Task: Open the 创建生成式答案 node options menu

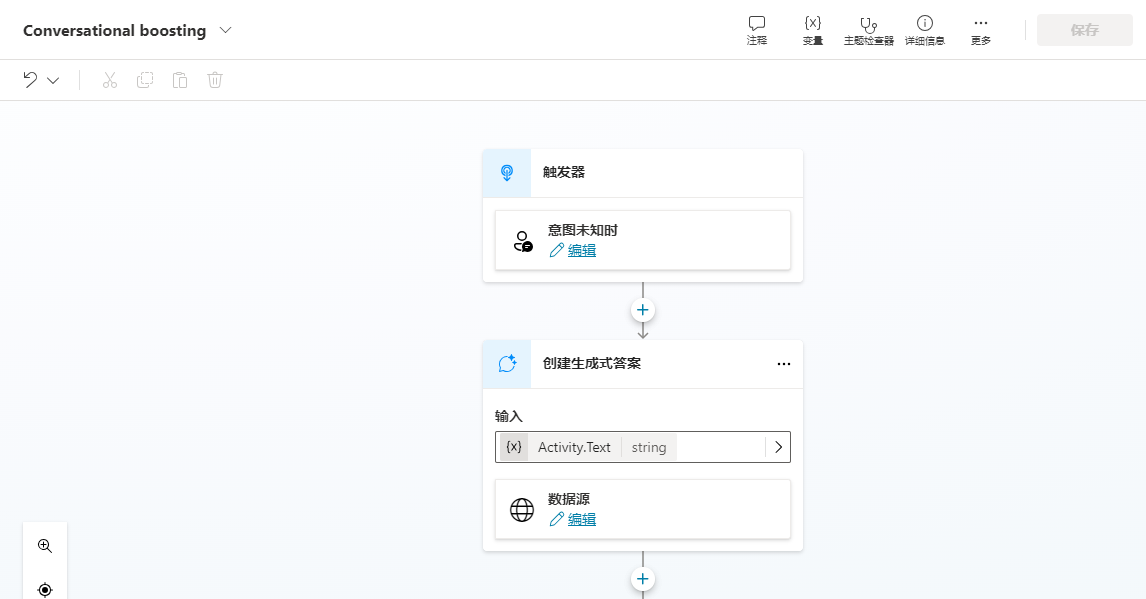Action: 783,364
